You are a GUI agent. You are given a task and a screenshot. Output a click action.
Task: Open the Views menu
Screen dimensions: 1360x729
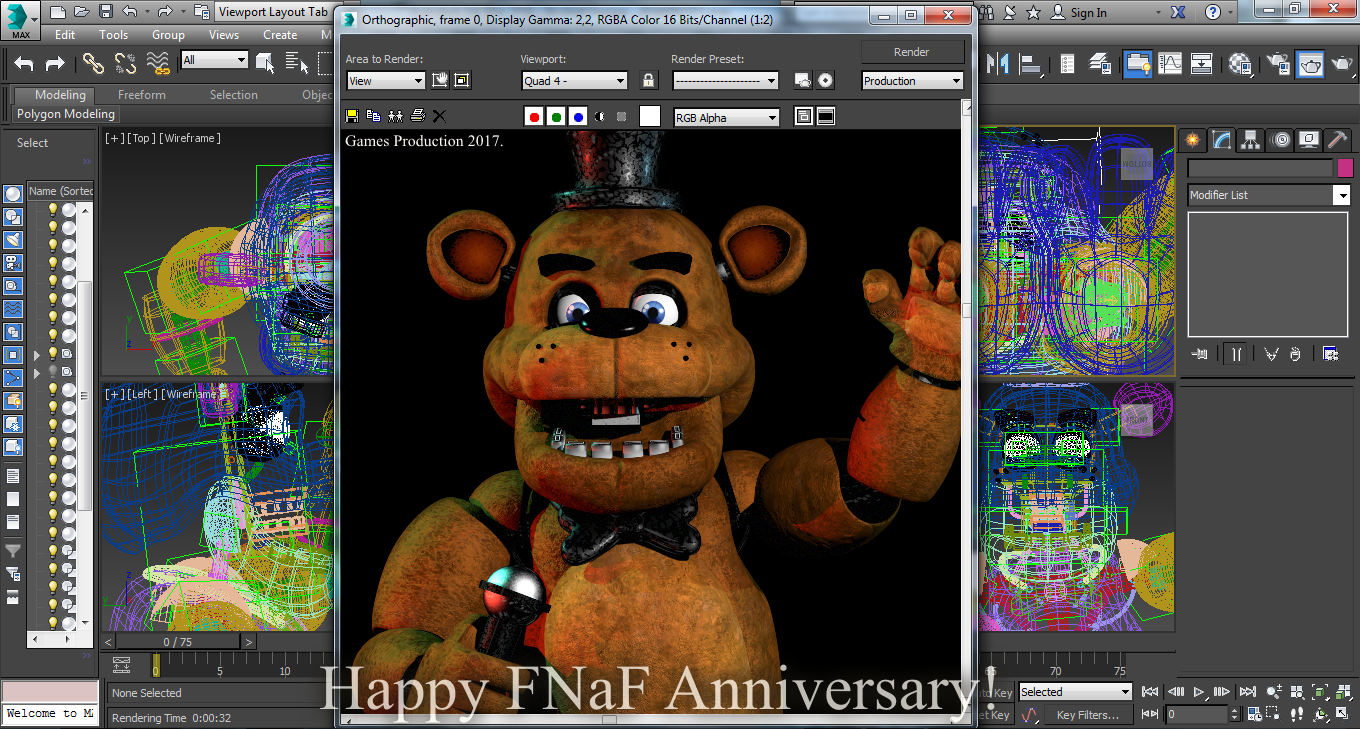[224, 34]
